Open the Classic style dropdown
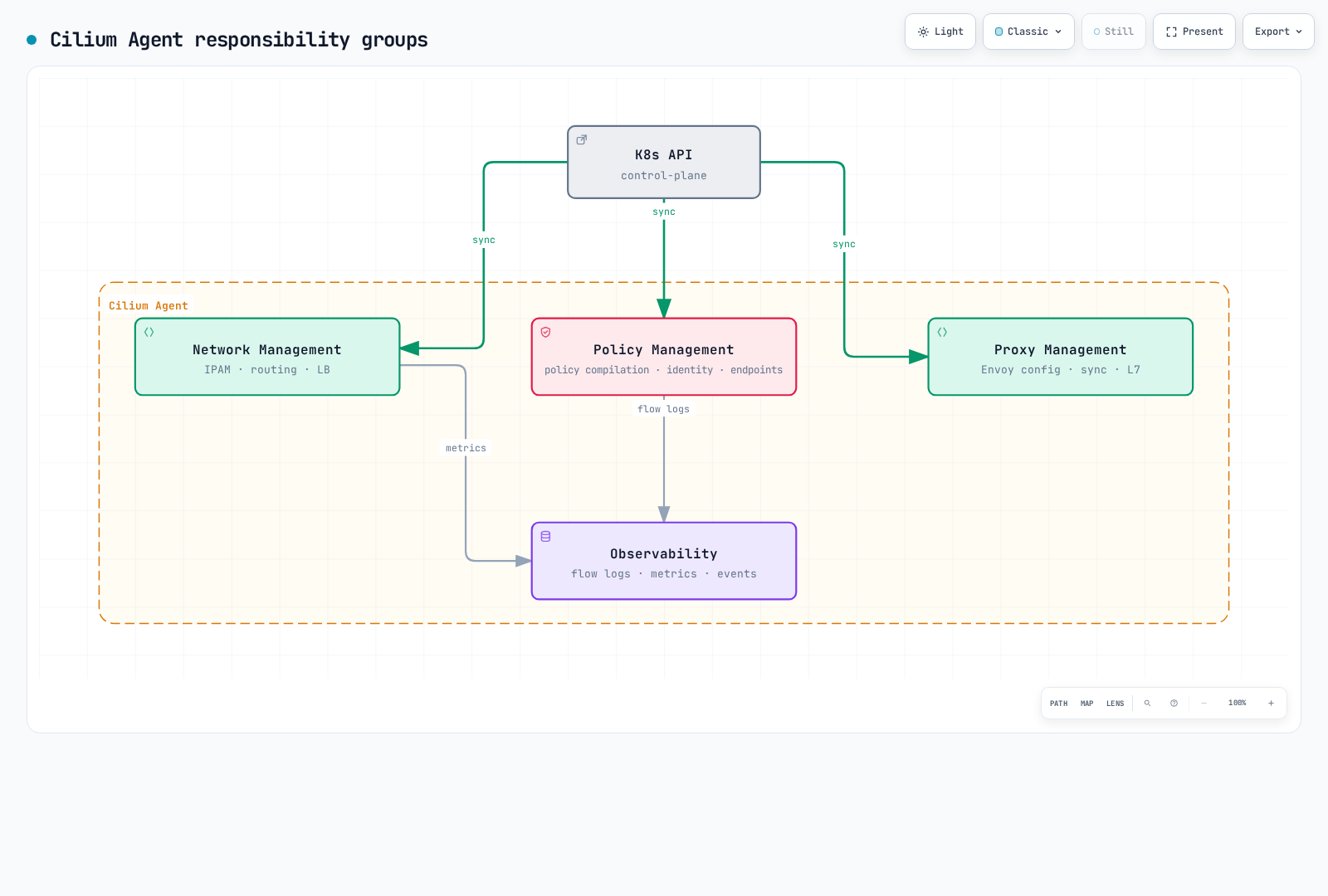This screenshot has width=1328, height=896. point(1028,32)
